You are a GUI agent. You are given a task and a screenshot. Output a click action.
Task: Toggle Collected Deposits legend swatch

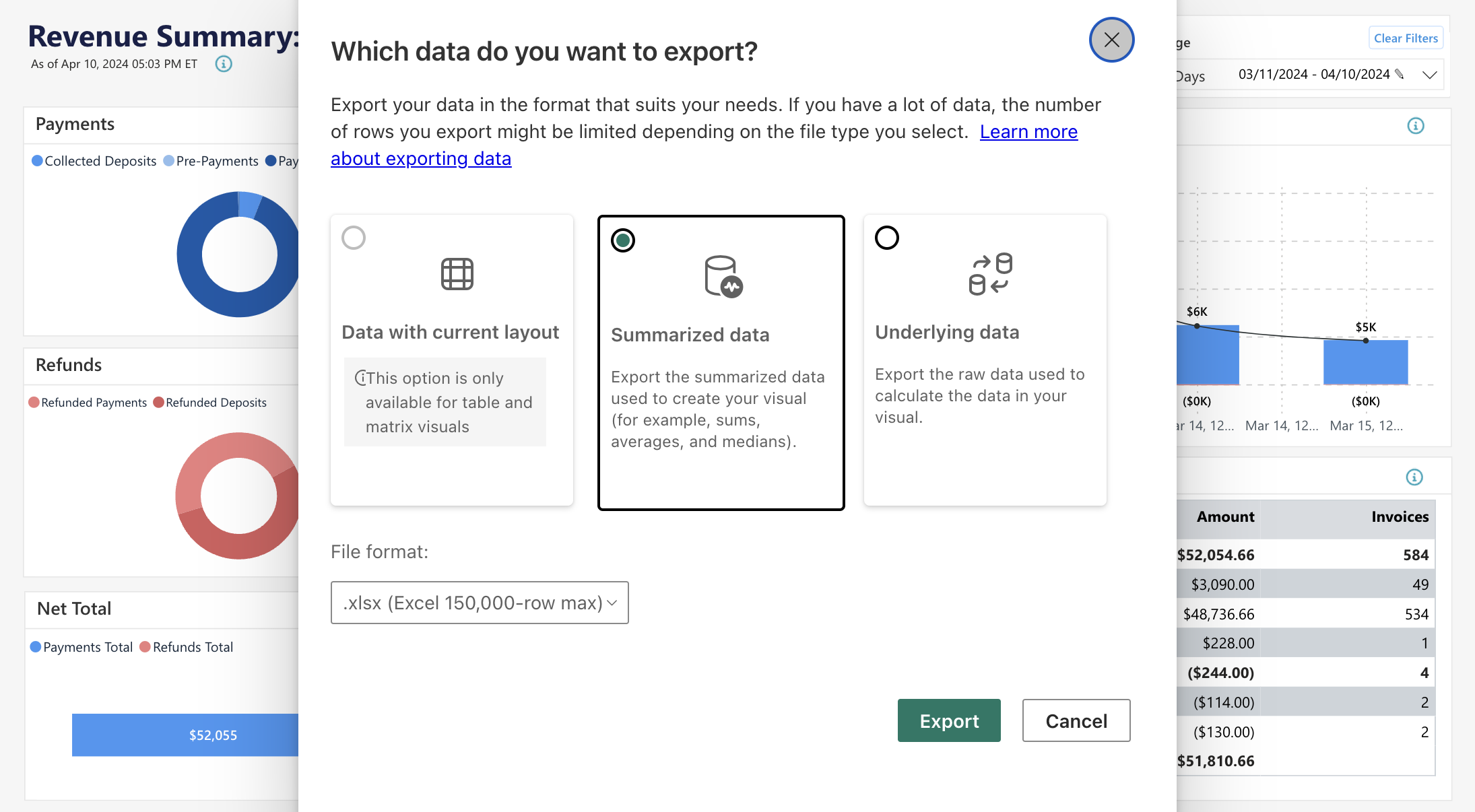38,161
